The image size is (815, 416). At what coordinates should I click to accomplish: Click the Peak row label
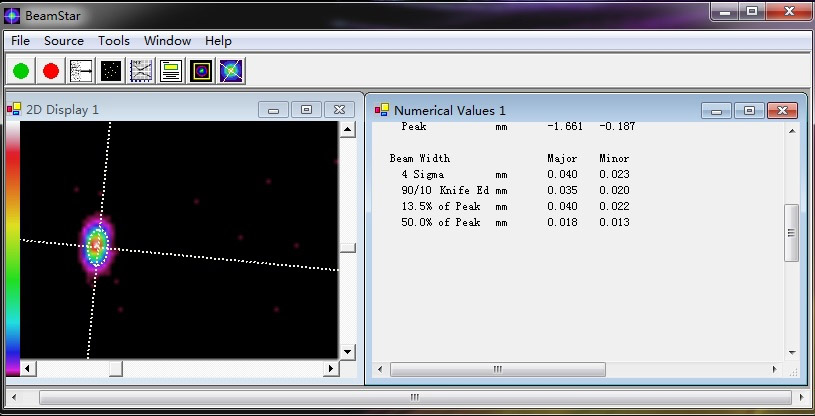pyautogui.click(x=414, y=126)
